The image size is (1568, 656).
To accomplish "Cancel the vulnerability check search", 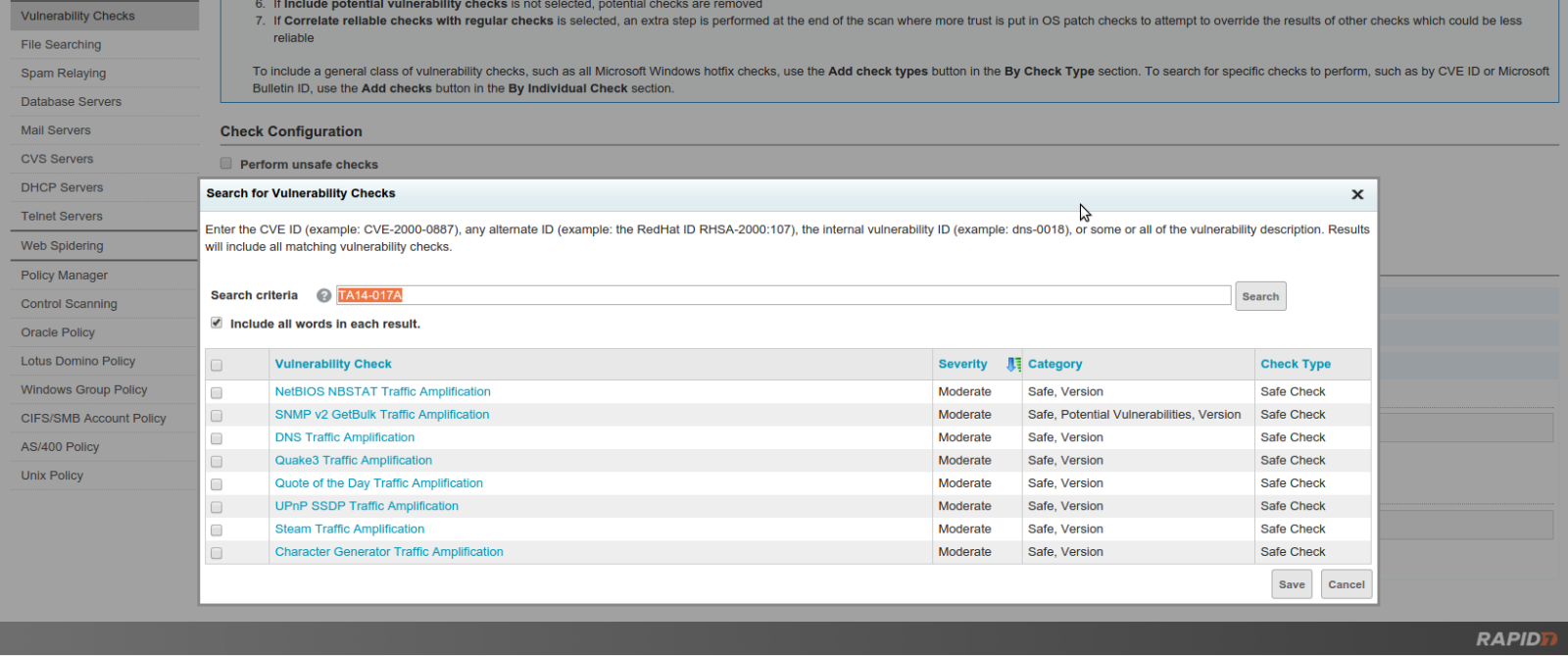I will 1346,584.
